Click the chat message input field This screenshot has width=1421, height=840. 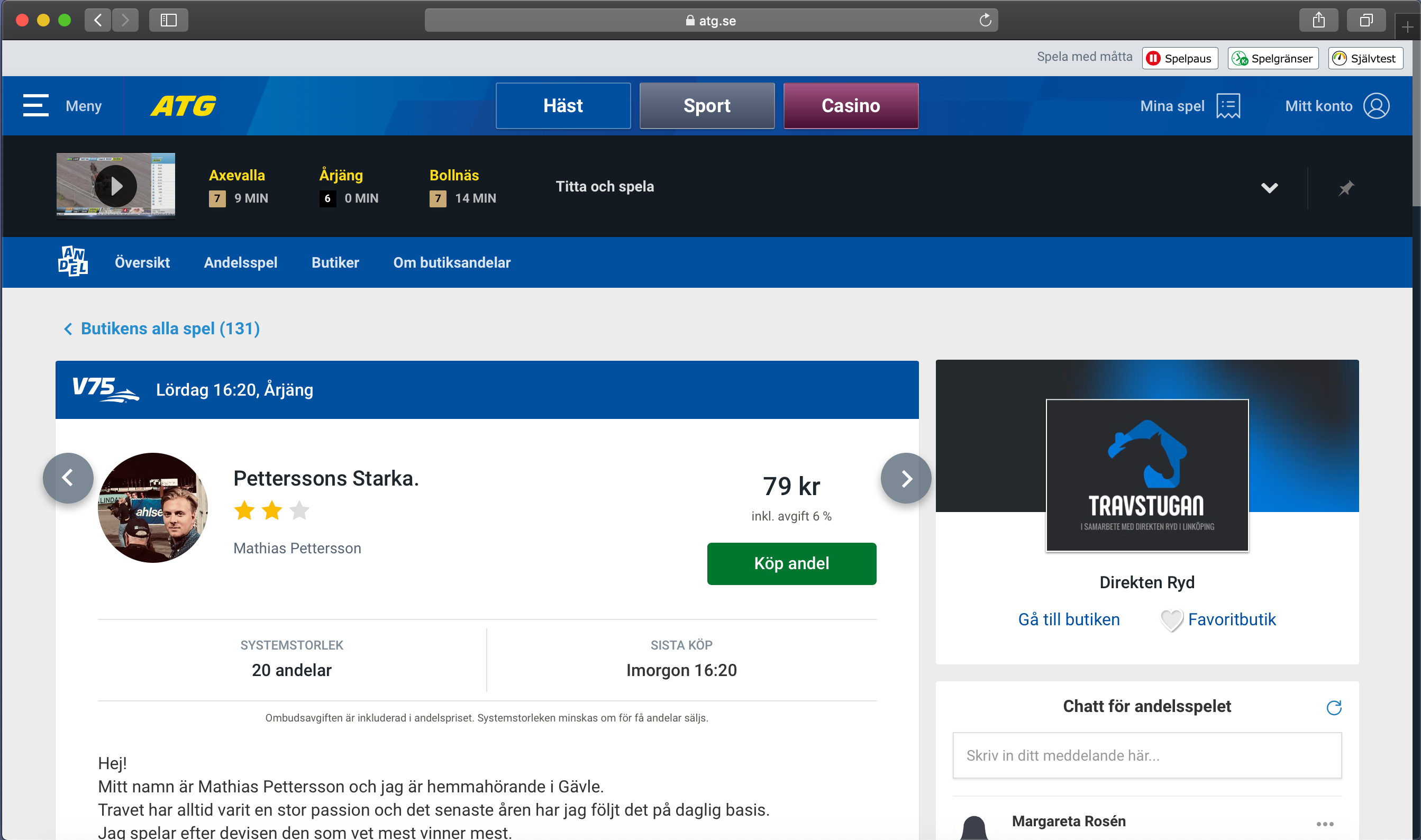(1147, 756)
